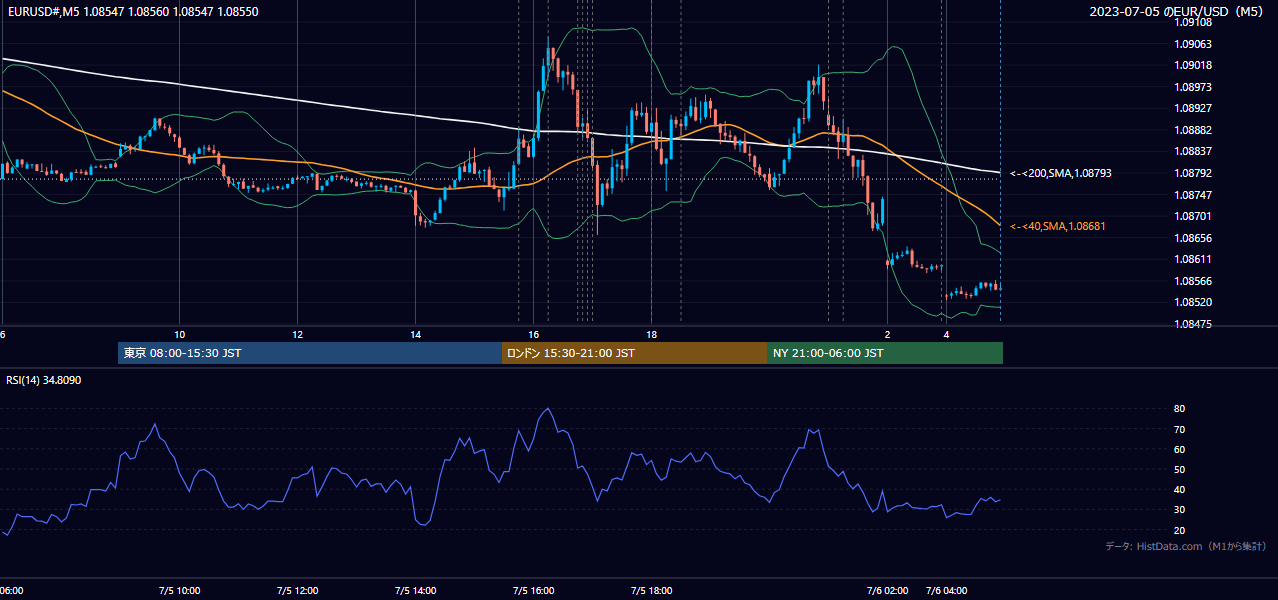Click price level 1.08837 on the axis
Viewport: 1278px width, 600px height.
click(x=1193, y=151)
